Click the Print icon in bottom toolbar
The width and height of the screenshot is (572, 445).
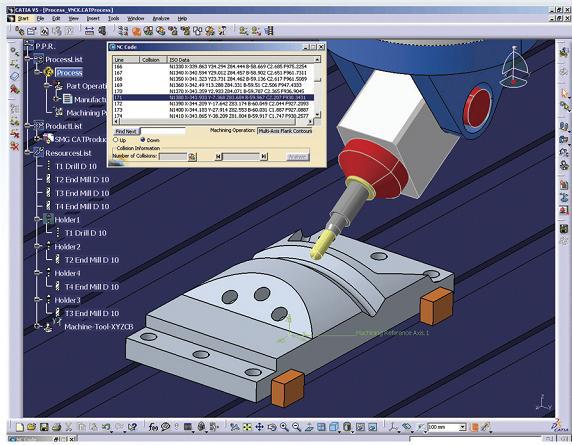56,427
